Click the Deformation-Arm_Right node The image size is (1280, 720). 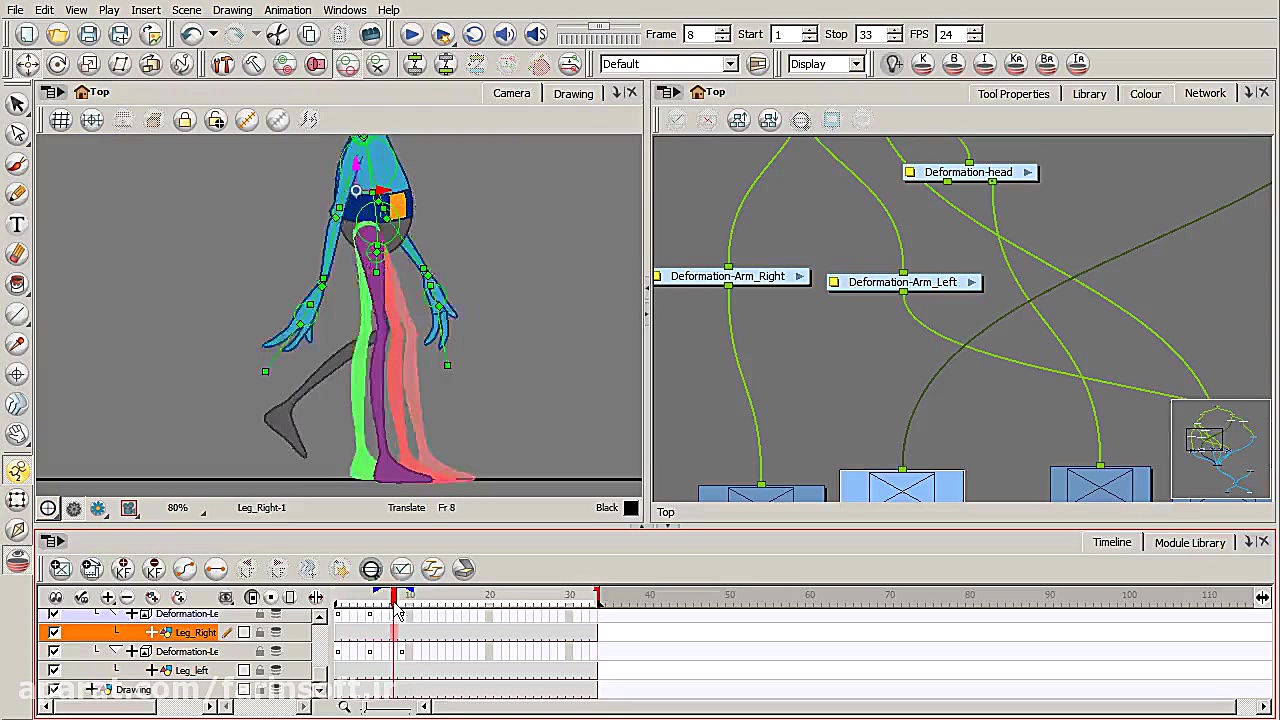pyautogui.click(x=728, y=276)
